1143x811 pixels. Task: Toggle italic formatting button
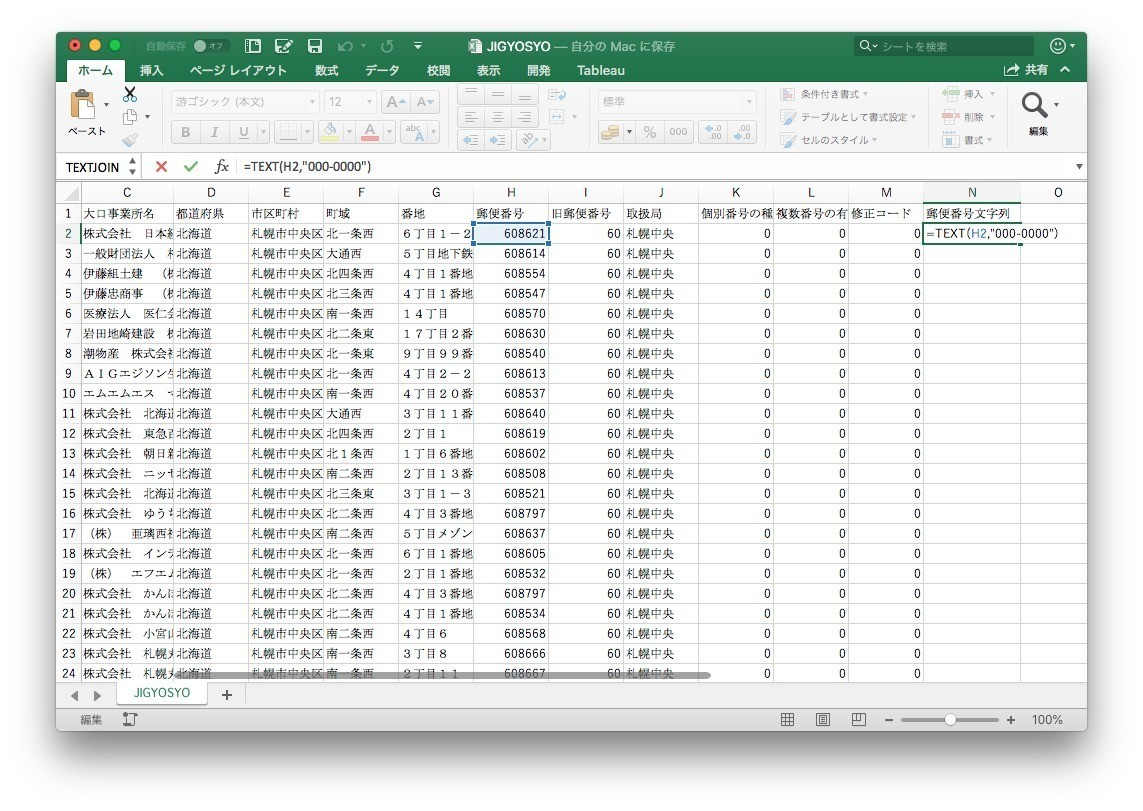214,132
